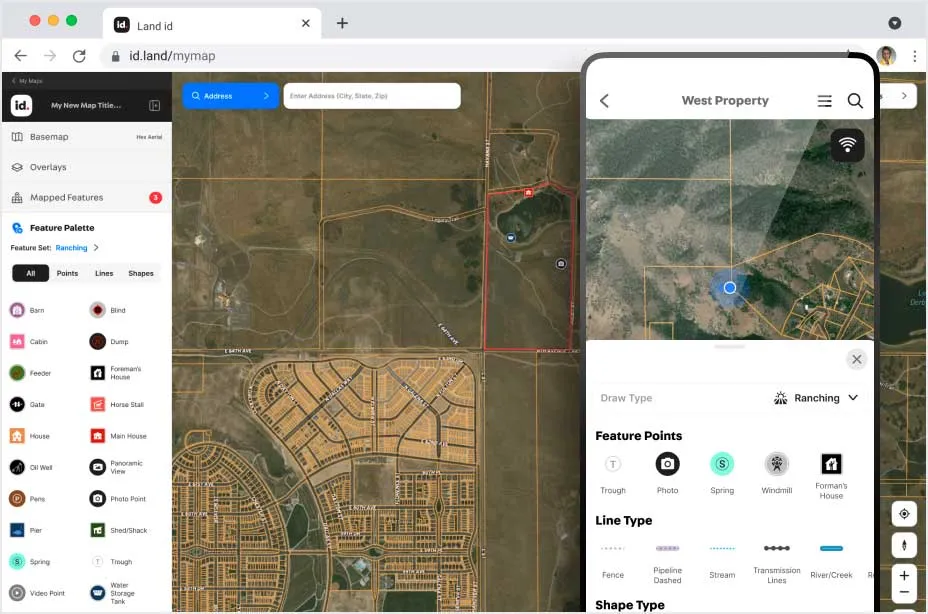Open the Address search type dropdown
Viewport: 928px width, 614px height.
pos(230,96)
